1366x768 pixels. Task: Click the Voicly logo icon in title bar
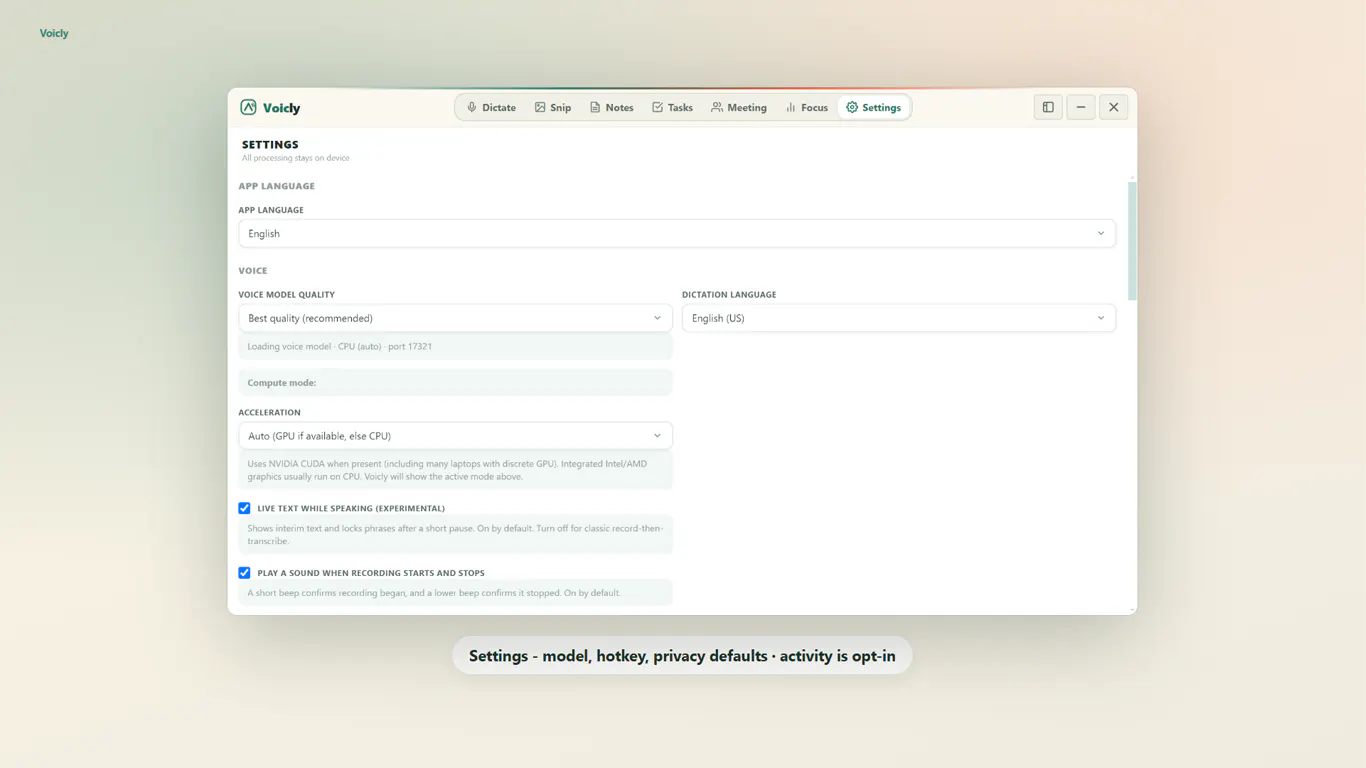coord(248,107)
